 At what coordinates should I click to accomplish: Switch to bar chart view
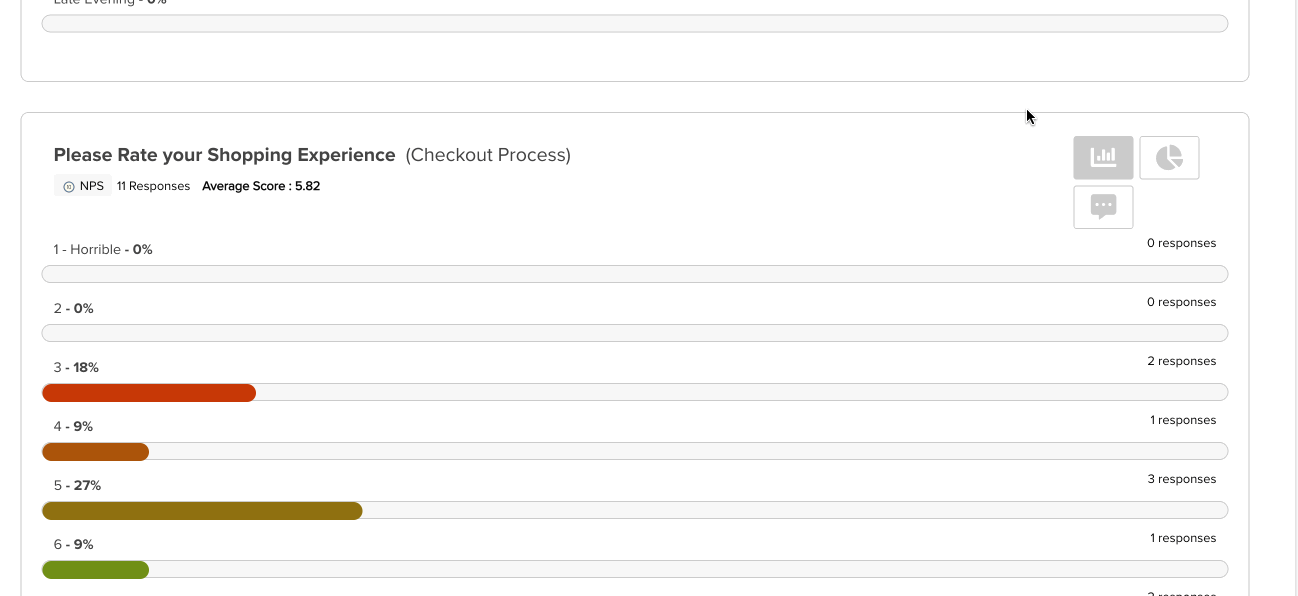click(x=1103, y=157)
